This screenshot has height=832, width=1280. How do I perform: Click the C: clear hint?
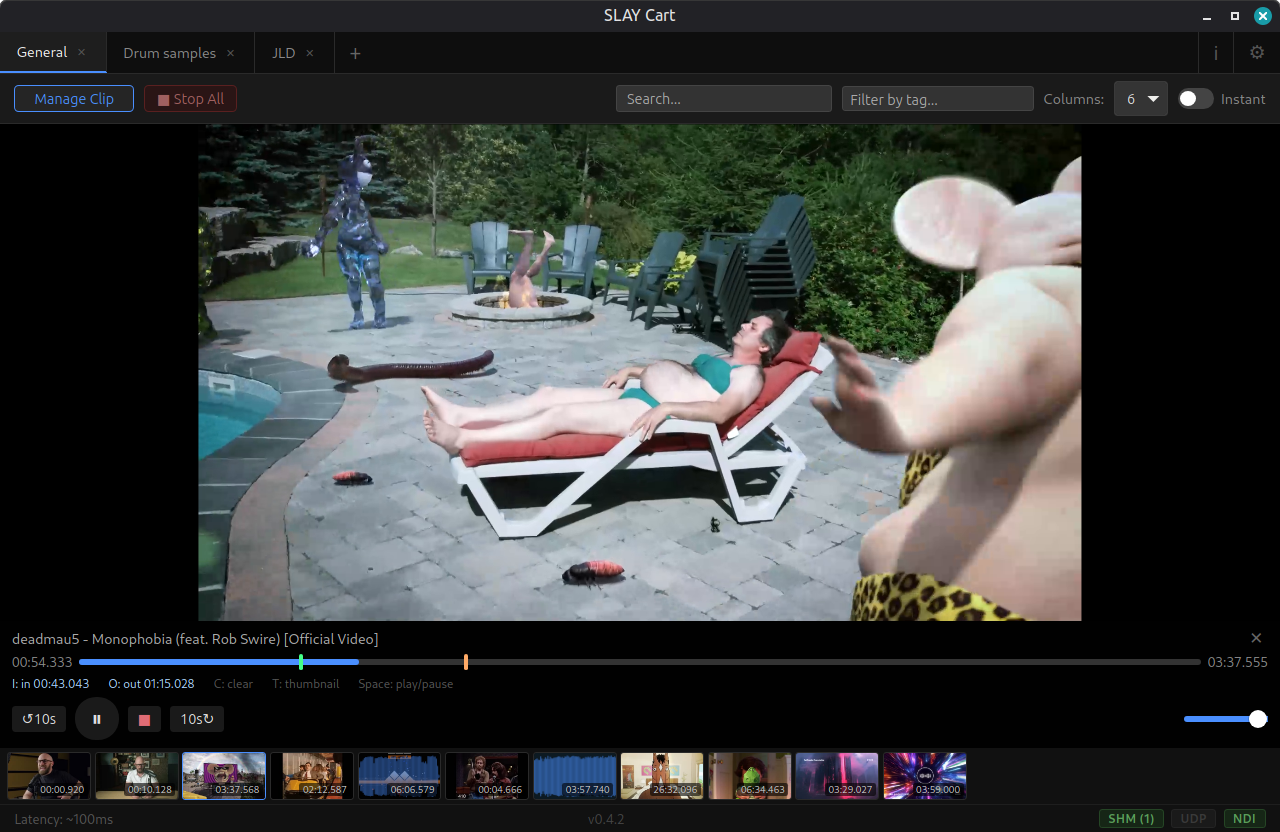[x=233, y=684]
